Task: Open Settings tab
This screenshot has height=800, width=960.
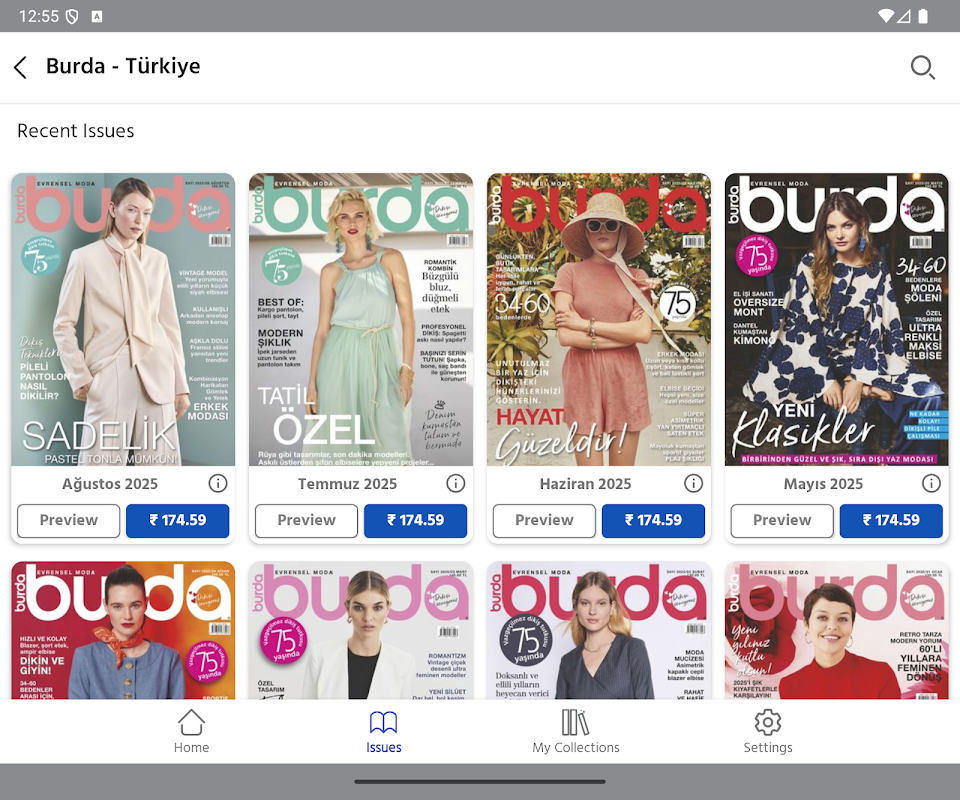Action: click(768, 731)
